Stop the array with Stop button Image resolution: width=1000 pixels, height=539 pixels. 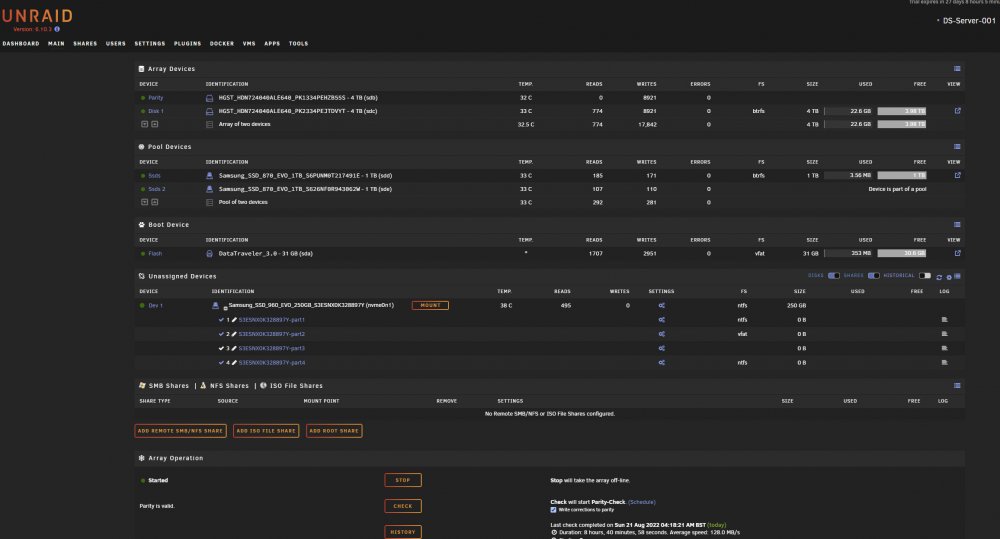402,480
